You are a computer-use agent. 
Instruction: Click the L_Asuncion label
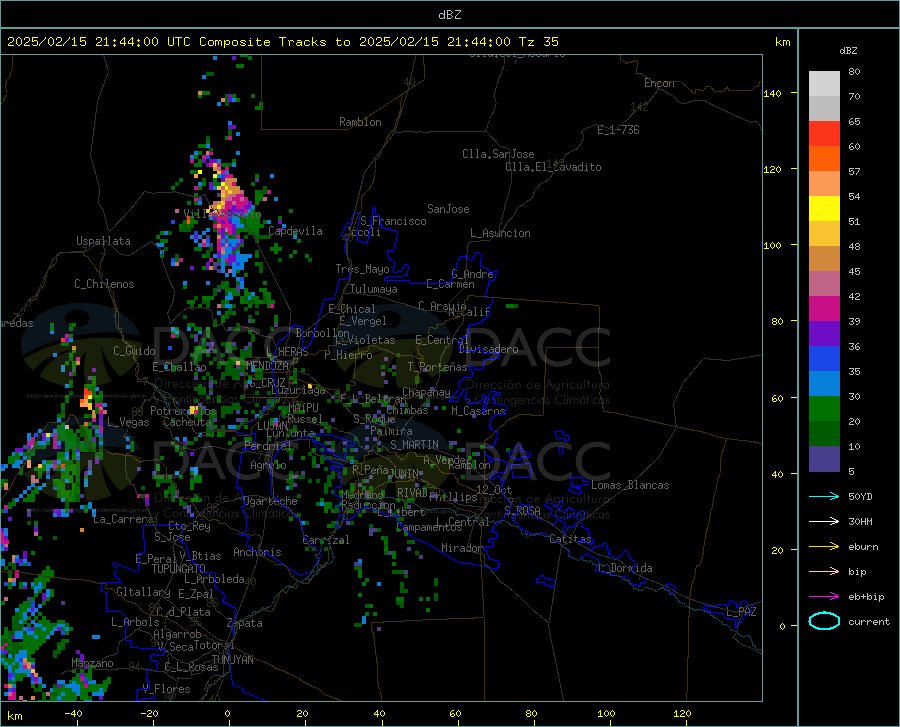(500, 233)
